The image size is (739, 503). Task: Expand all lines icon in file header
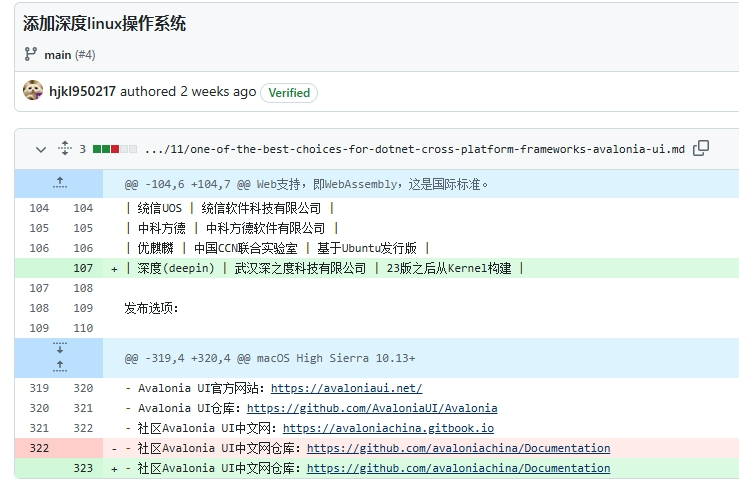coord(65,148)
